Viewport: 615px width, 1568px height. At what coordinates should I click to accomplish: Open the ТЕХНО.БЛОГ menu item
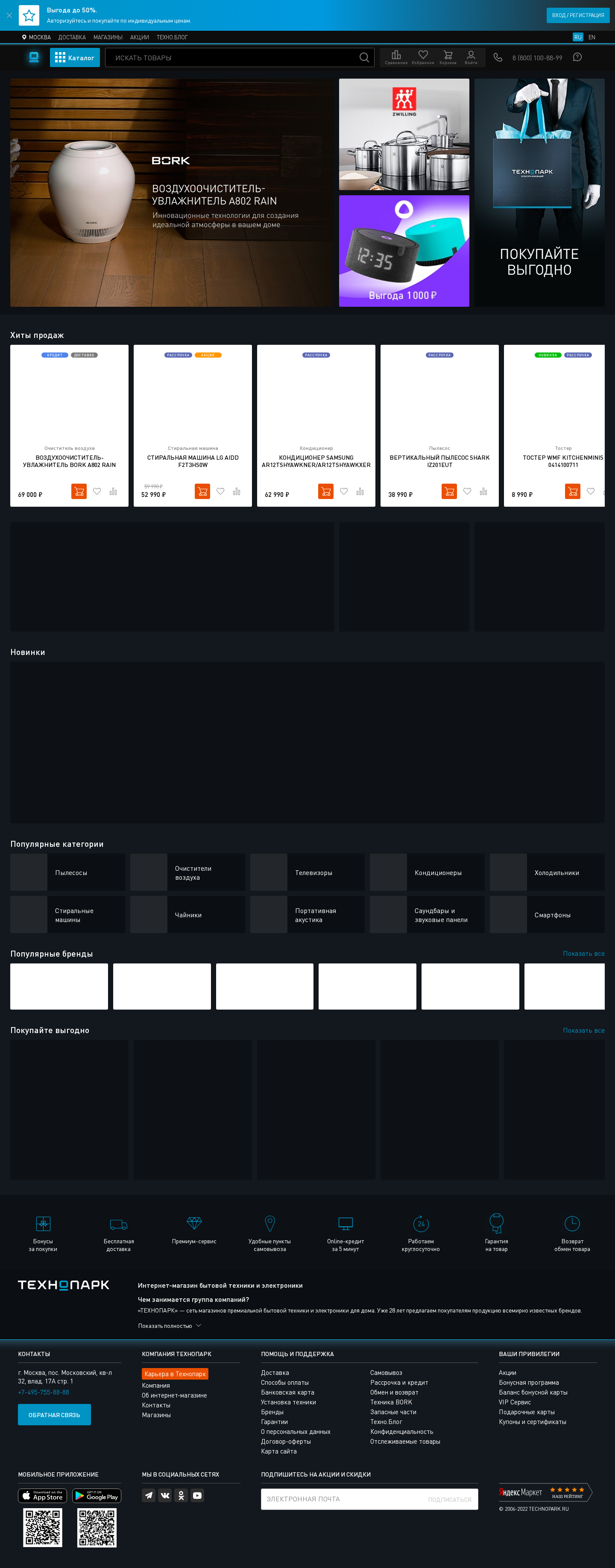coord(172,37)
